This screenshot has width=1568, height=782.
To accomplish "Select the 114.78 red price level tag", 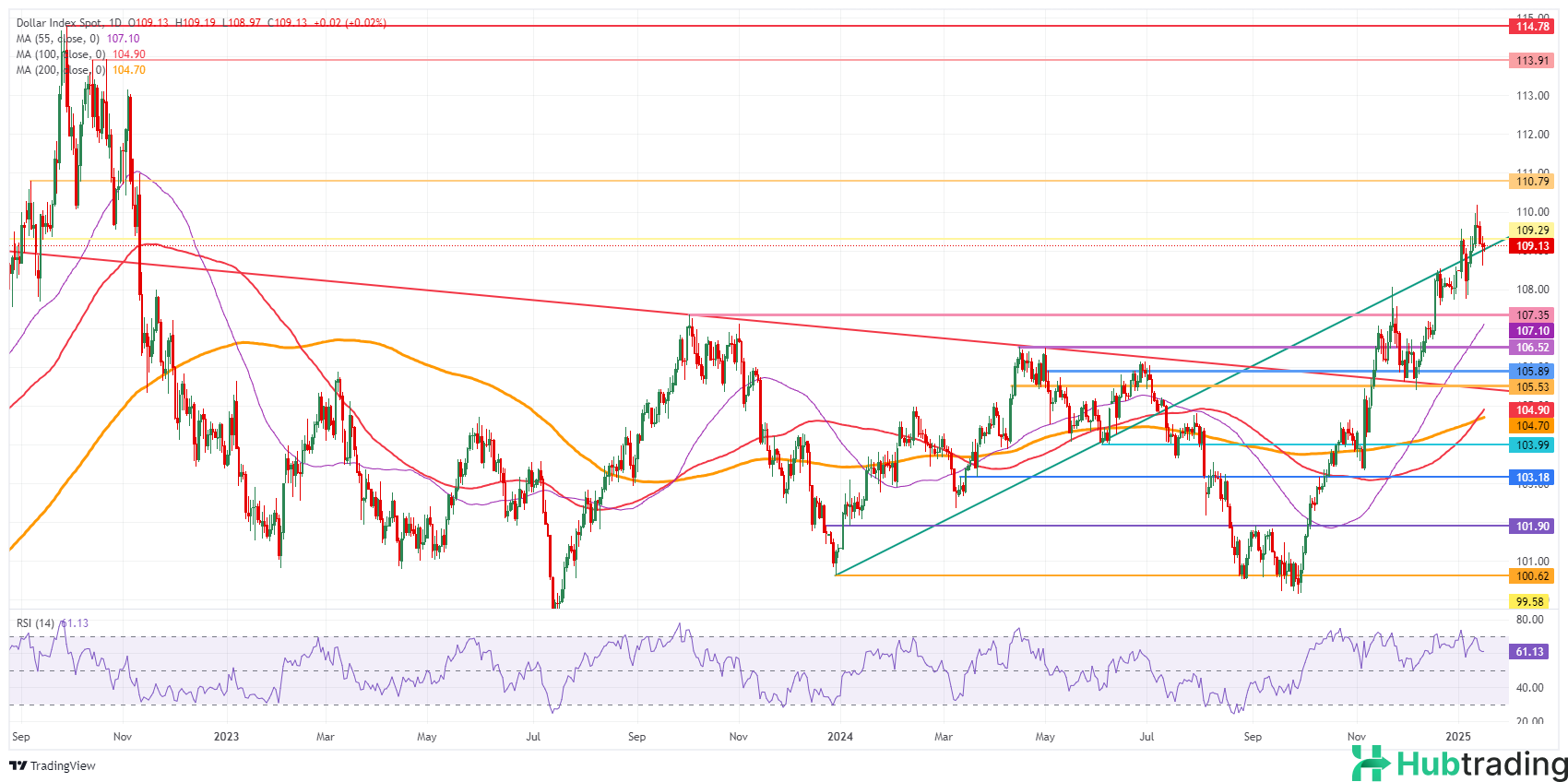I will [x=1532, y=27].
